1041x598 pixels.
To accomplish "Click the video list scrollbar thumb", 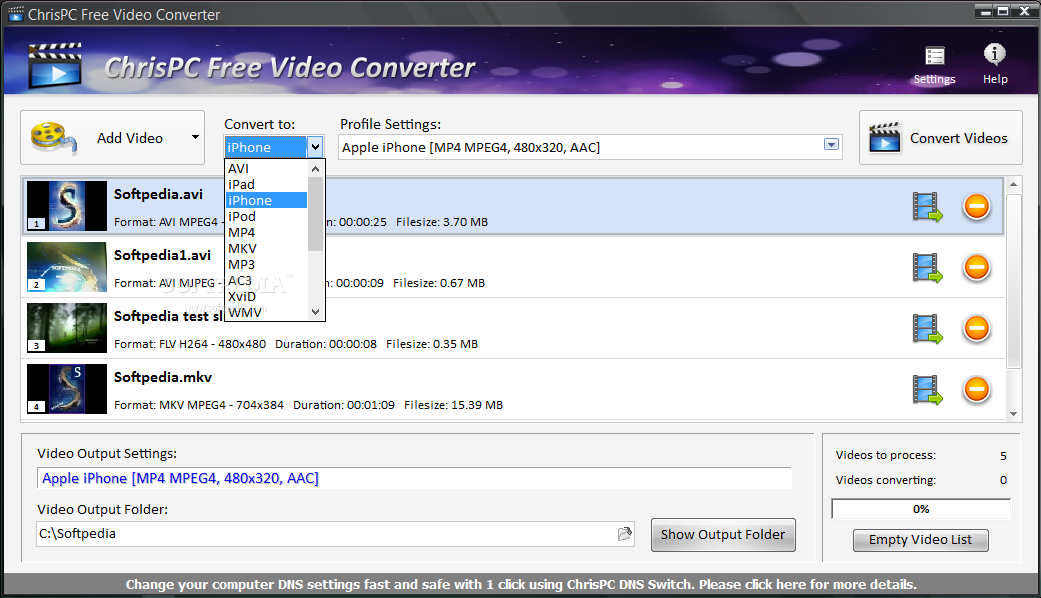I will [1013, 280].
